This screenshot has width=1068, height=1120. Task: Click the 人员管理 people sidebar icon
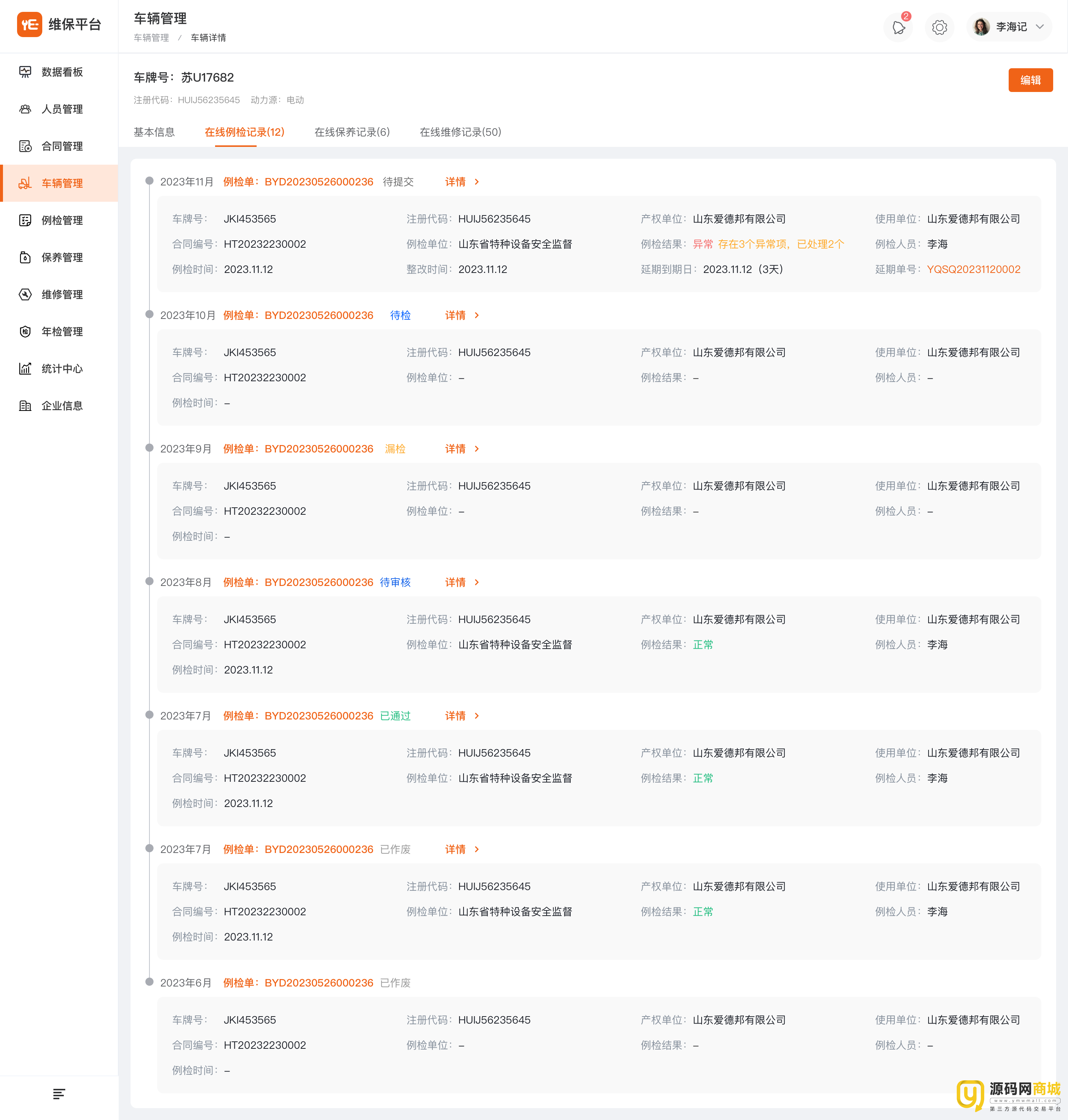[x=25, y=109]
